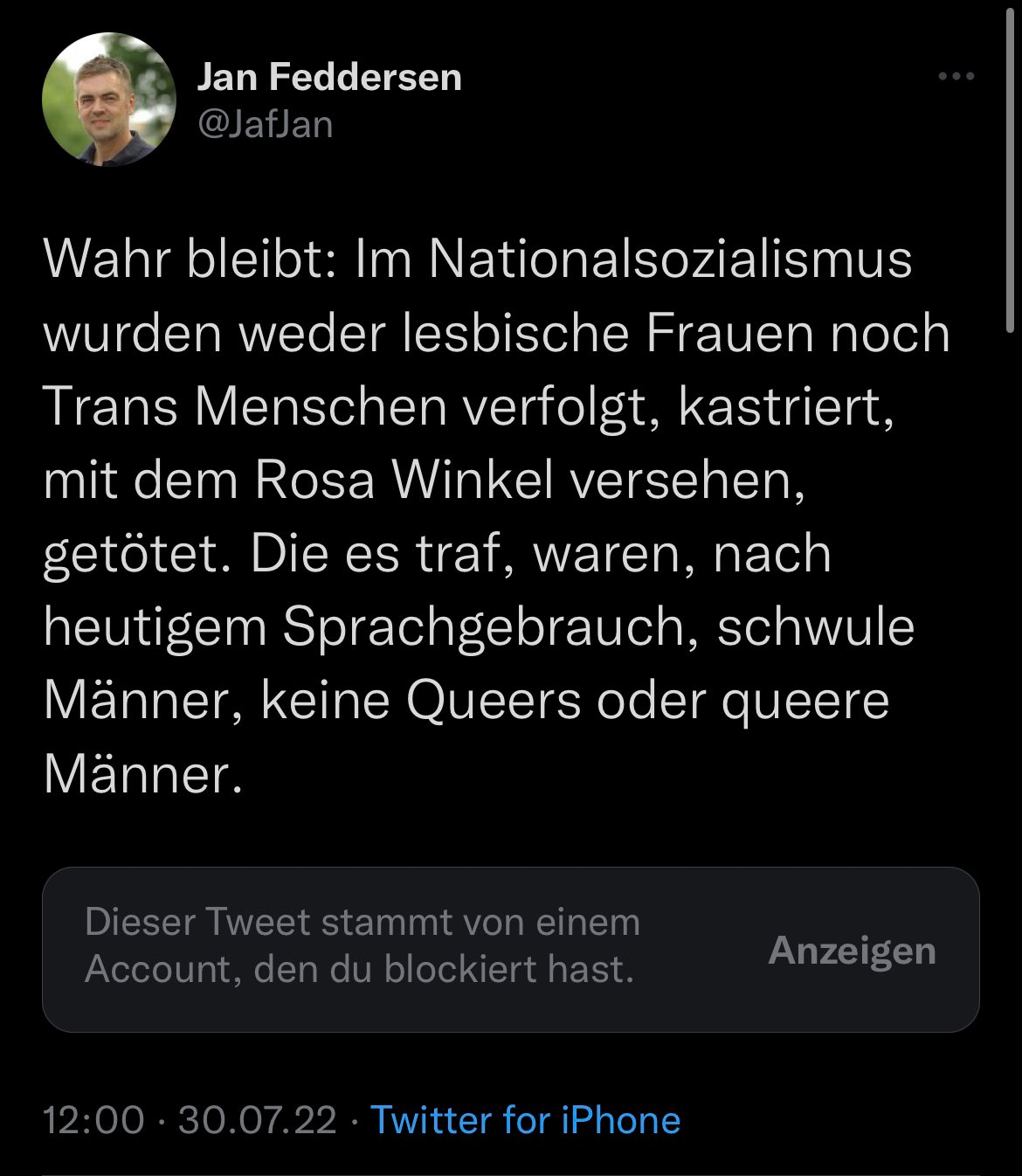Click the 30.07.22 date
Viewport: 1022px width, 1176px height.
(257, 1120)
